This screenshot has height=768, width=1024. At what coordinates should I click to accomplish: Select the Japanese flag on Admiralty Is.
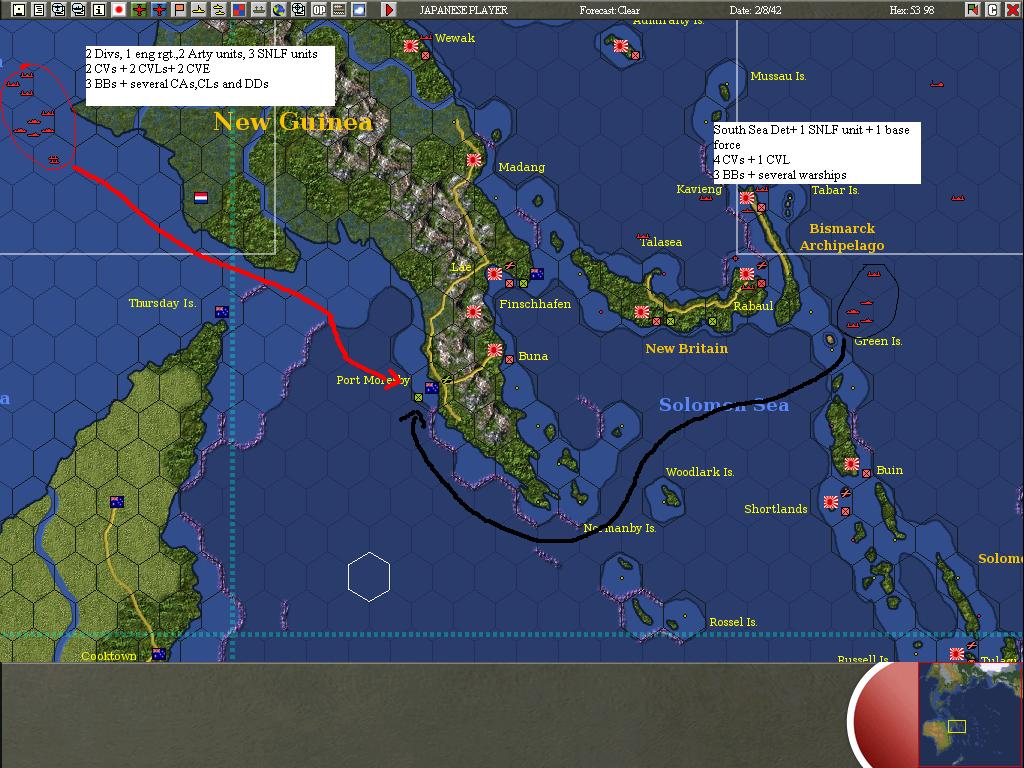click(620, 46)
